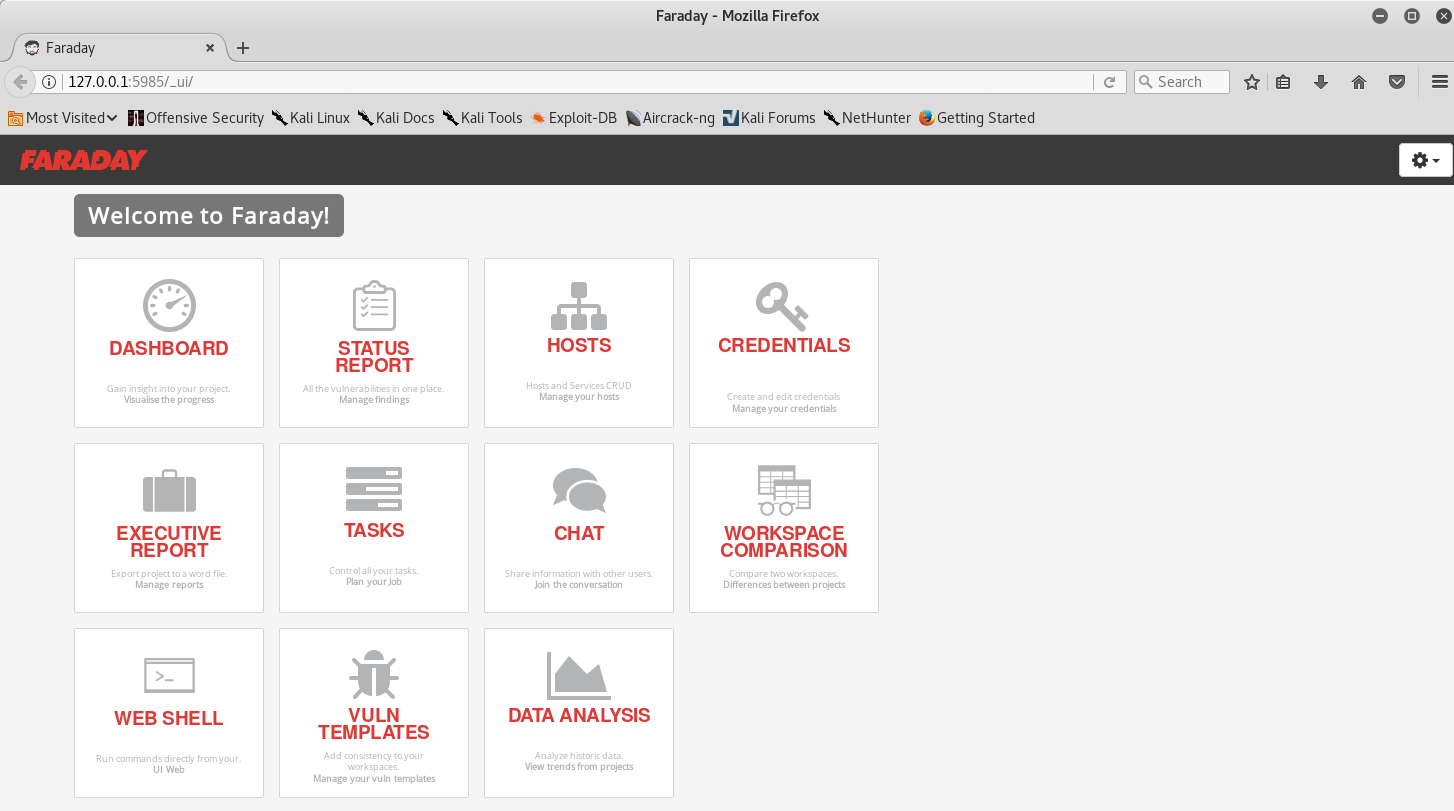The image size is (1454, 811).
Task: Click the VULN TEMPLATES title link
Action: coord(374,724)
